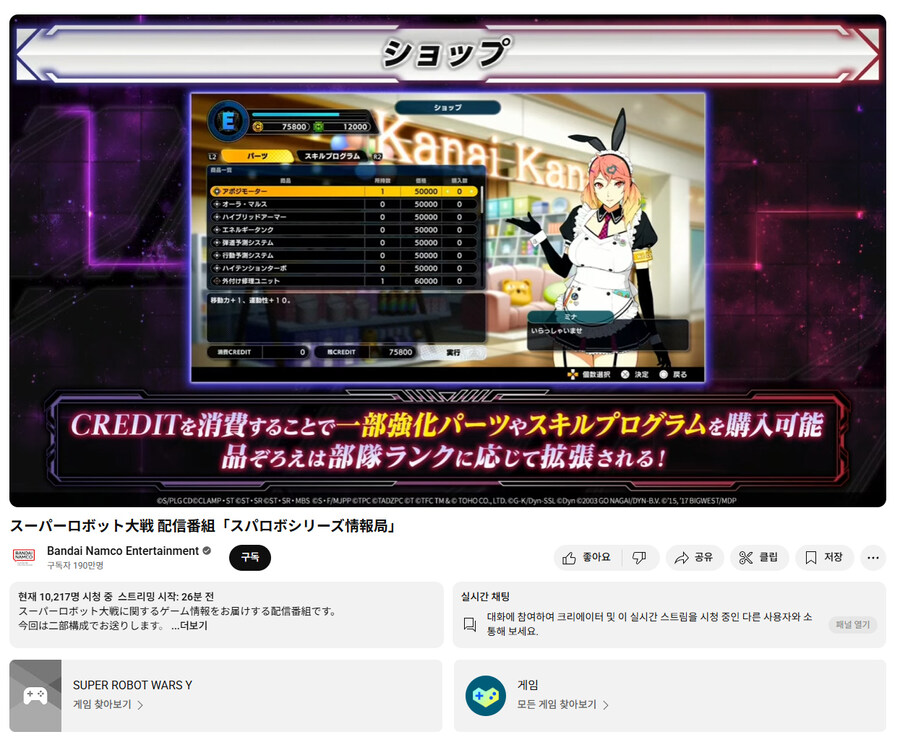Click the ハイテンションターボ row in the shop list
Image resolution: width=900 pixels, height=750 pixels.
click(x=344, y=268)
